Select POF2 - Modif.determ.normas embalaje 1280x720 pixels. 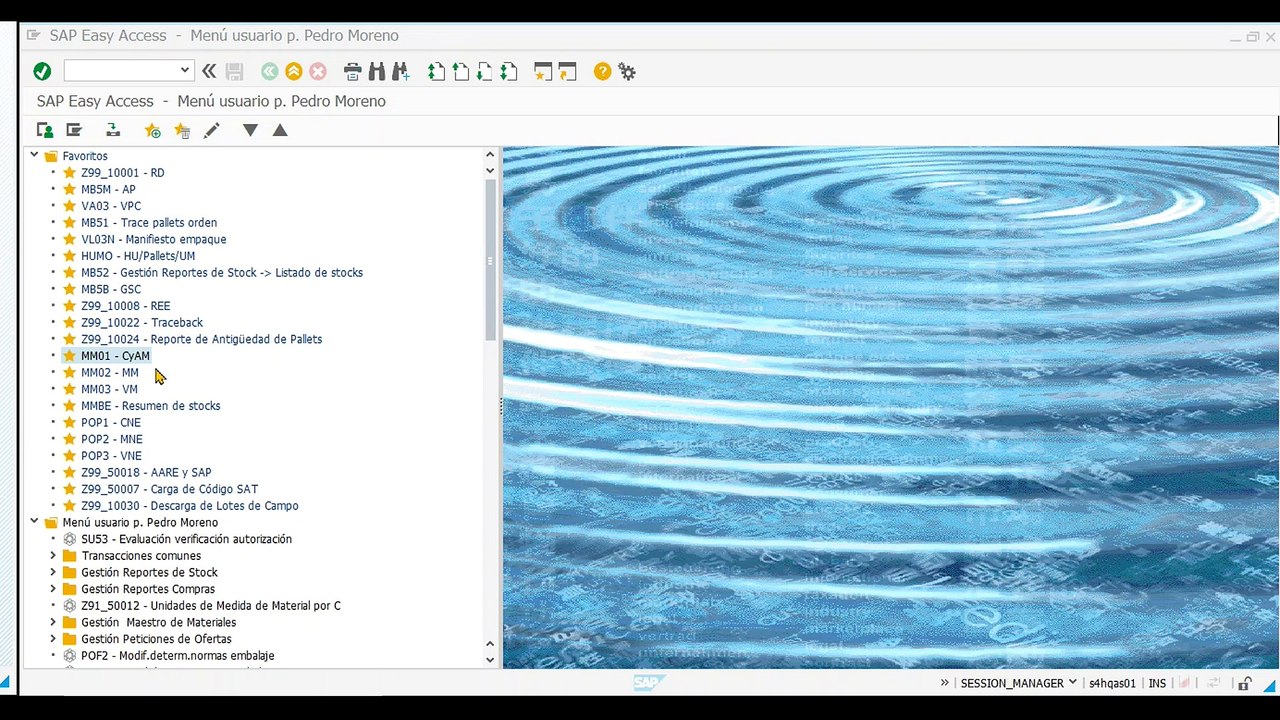pos(178,656)
